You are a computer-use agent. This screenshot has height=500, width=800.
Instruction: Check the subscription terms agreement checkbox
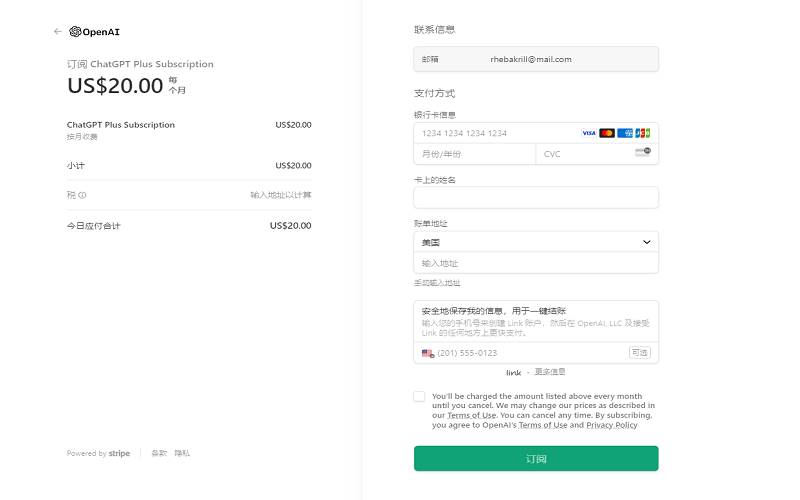[419, 396]
